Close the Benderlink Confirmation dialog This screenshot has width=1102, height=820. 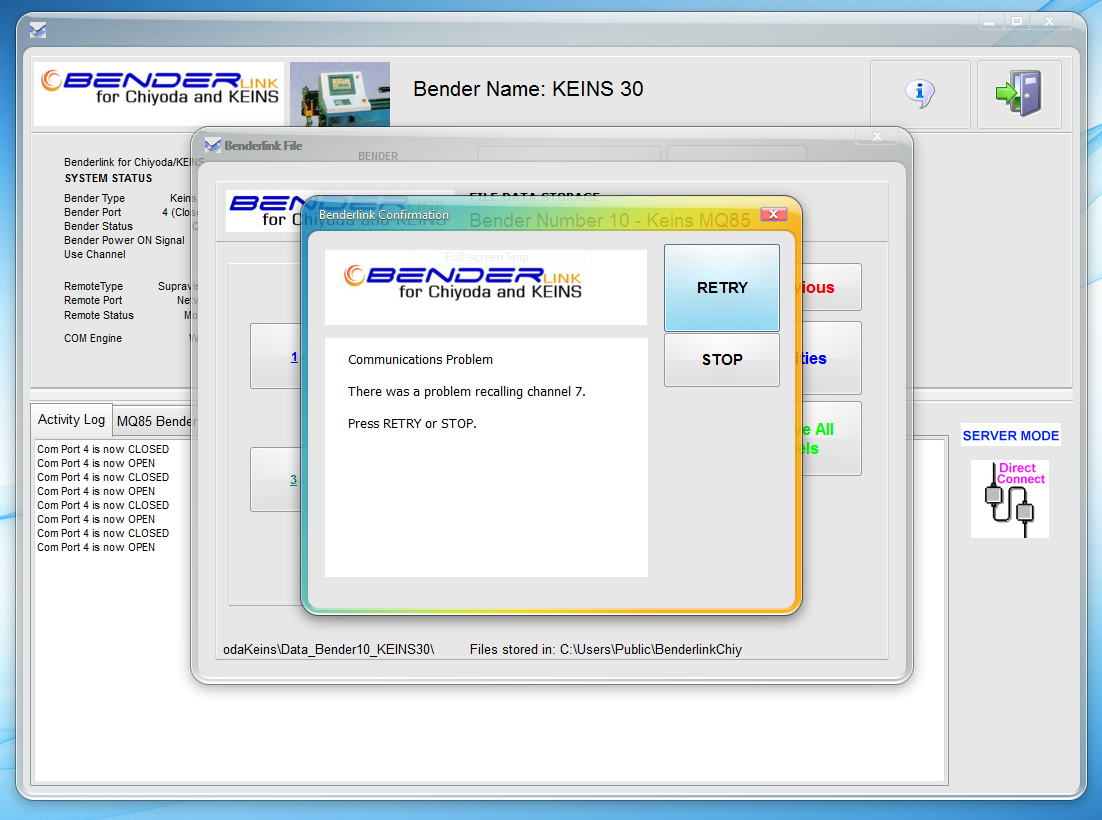click(x=773, y=214)
